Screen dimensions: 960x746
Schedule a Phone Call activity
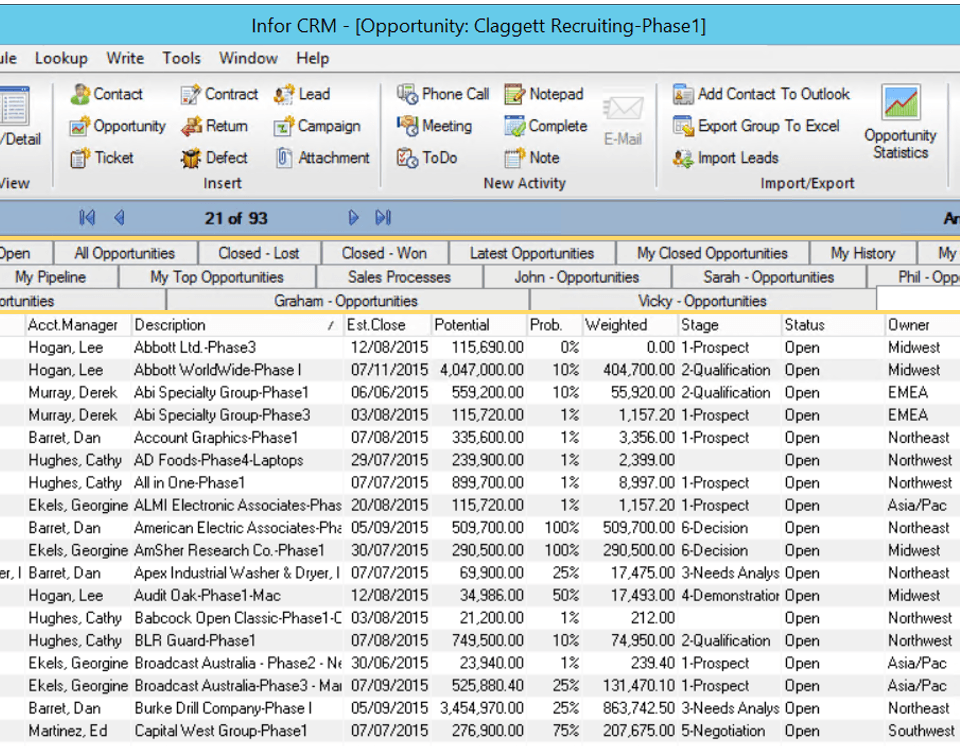443,94
